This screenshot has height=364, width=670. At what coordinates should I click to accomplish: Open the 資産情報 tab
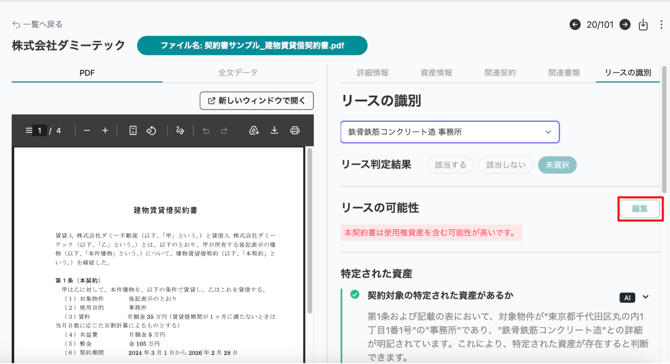[x=436, y=73]
